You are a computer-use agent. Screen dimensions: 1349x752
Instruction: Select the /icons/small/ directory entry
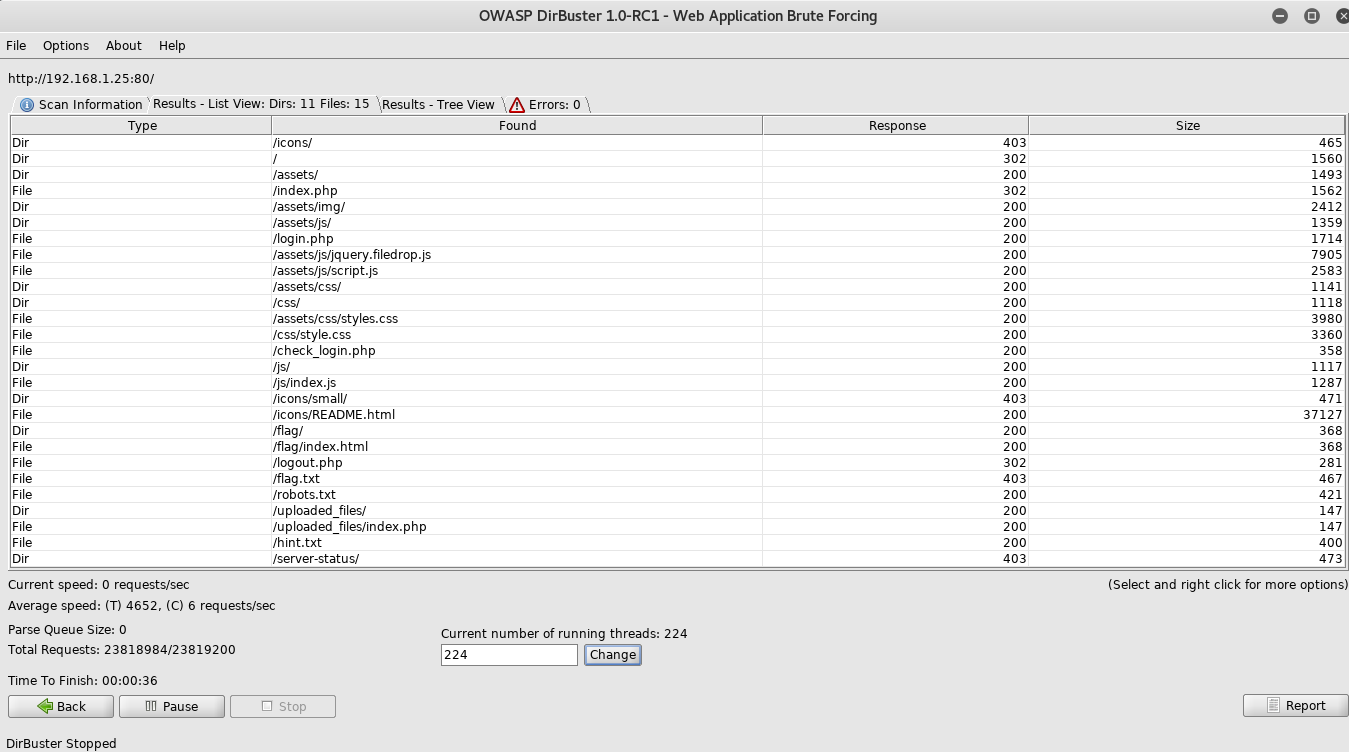(678, 399)
